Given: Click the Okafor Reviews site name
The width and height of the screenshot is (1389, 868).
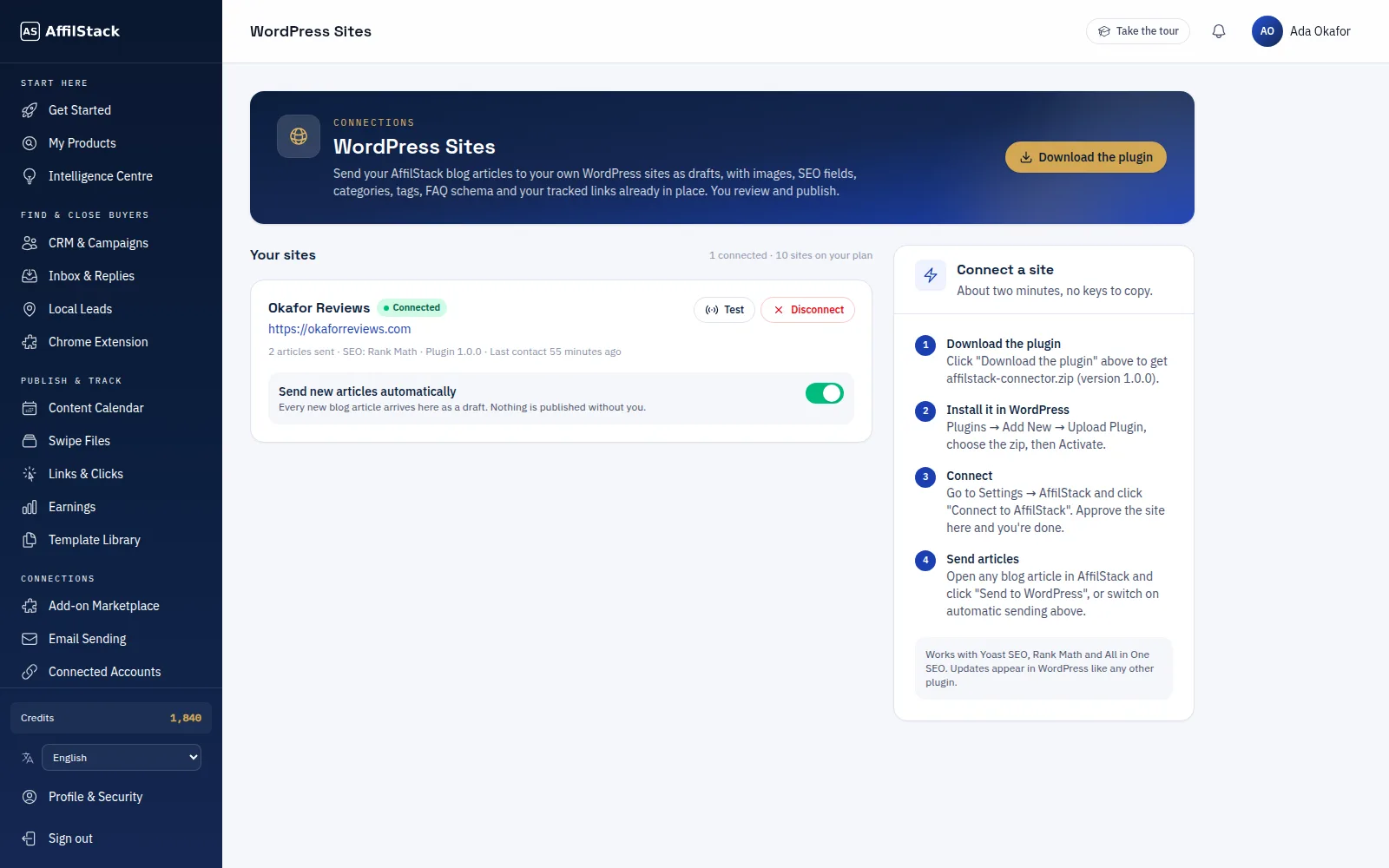Looking at the screenshot, I should (319, 308).
